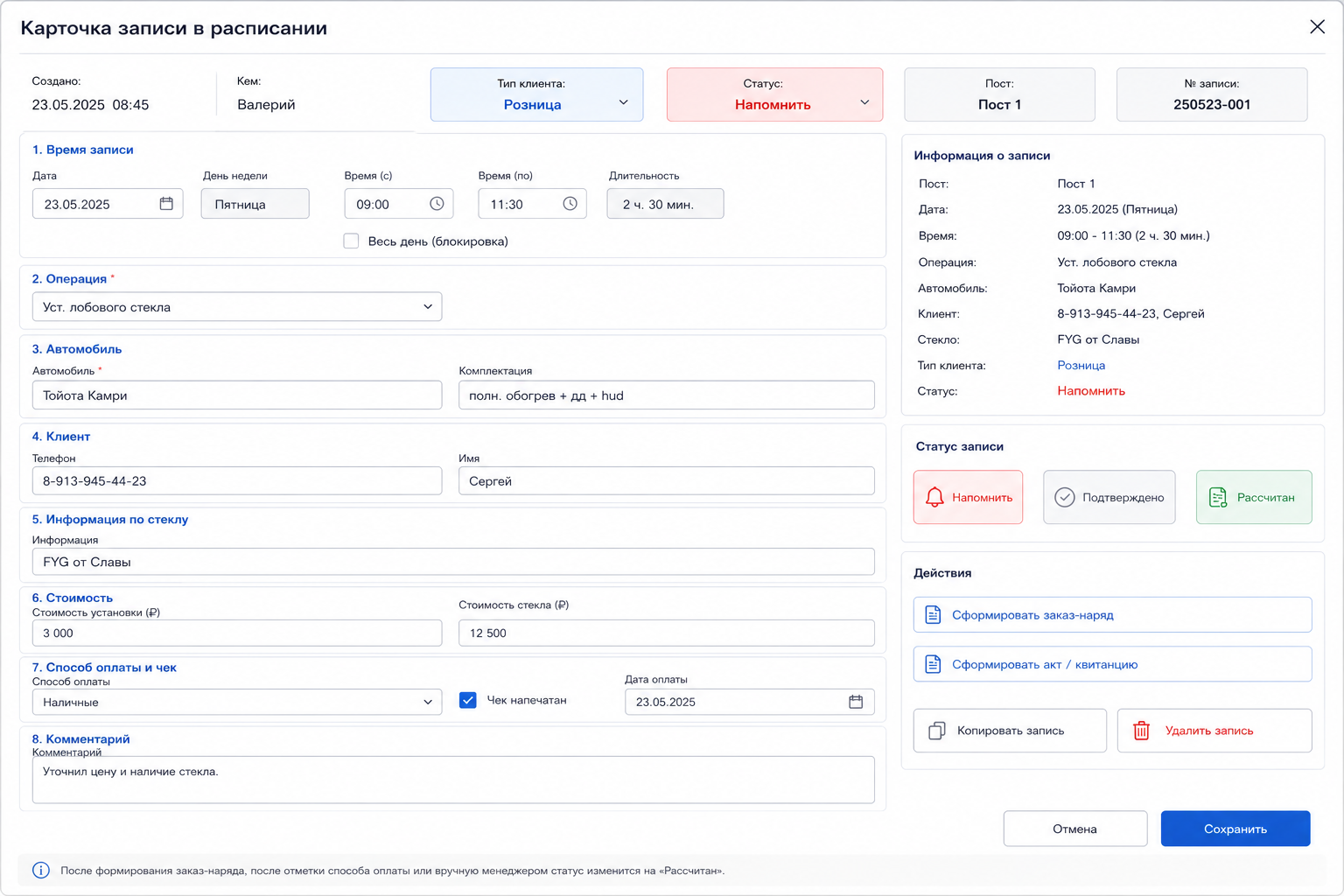The image size is (1344, 896).
Task: Uncheck the Чек напечатан checkbox
Action: pyautogui.click(x=468, y=700)
